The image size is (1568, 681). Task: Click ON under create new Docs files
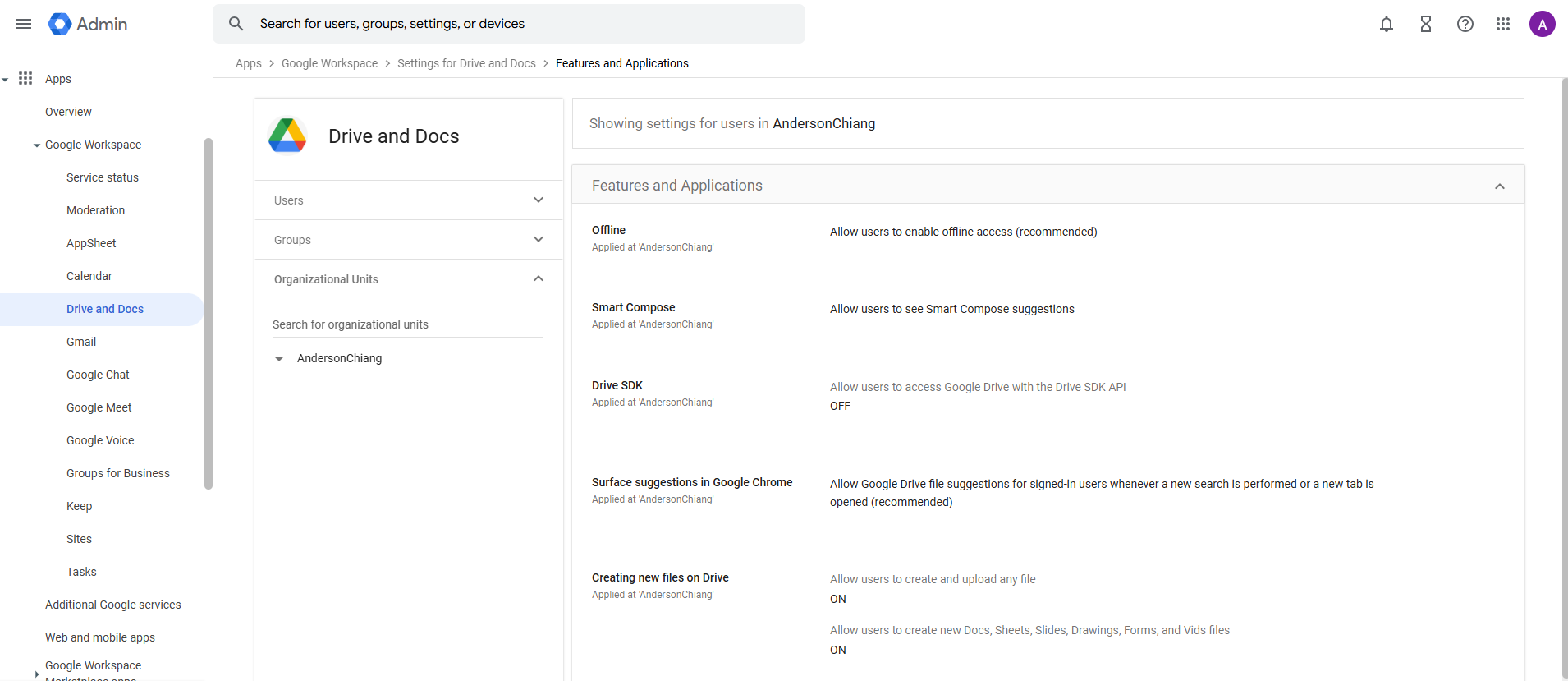837,650
